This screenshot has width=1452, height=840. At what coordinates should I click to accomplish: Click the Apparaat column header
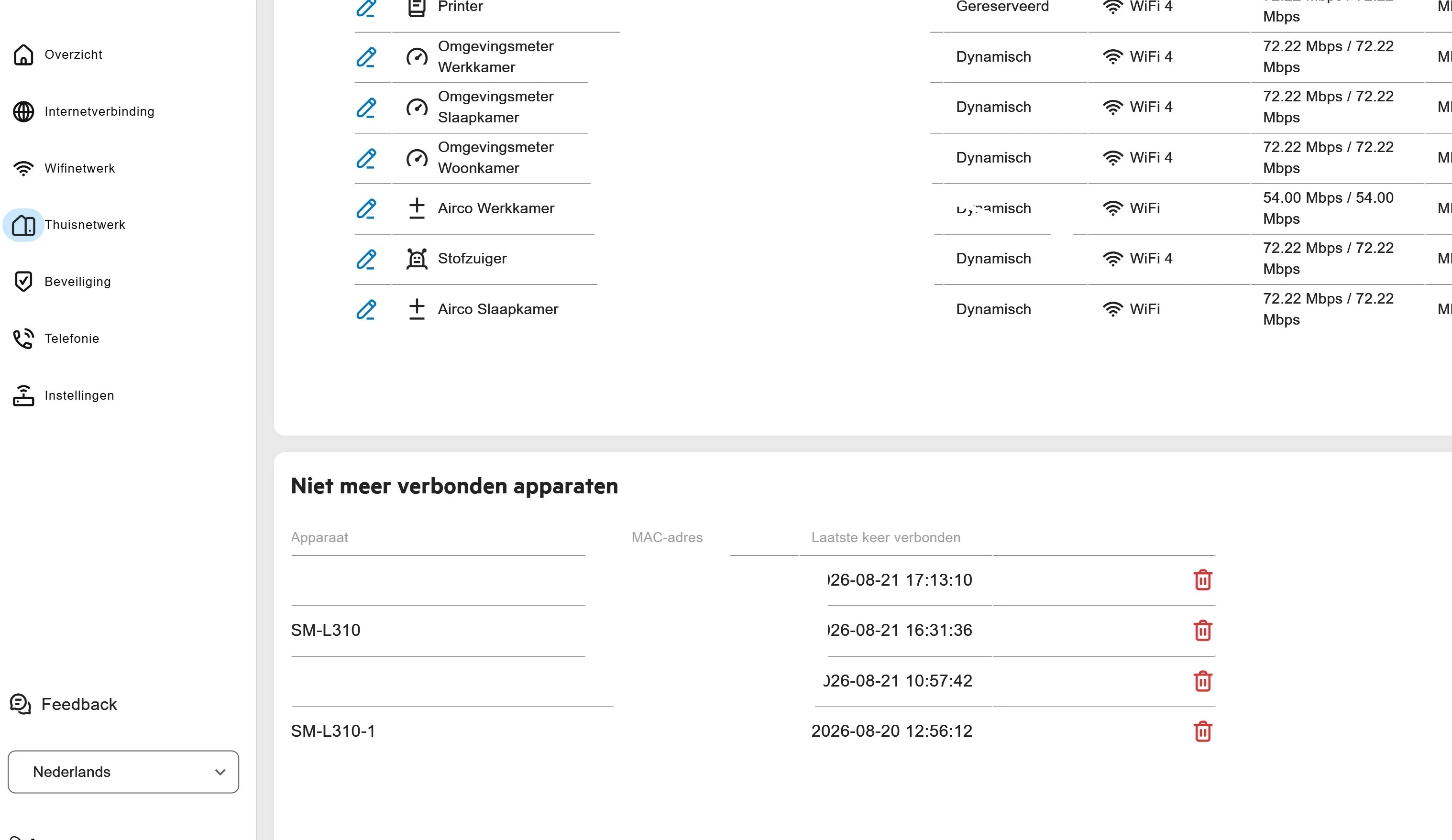[319, 537]
